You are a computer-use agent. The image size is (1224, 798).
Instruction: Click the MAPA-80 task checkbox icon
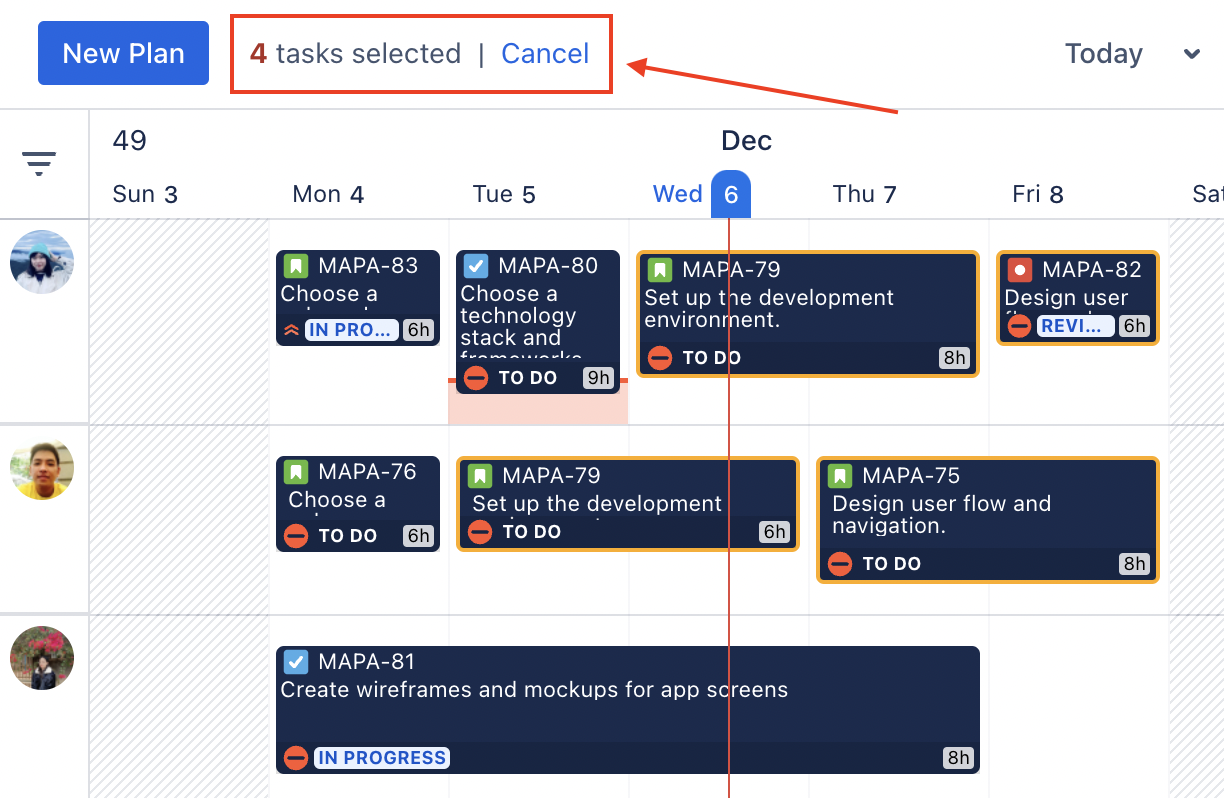pyautogui.click(x=476, y=266)
